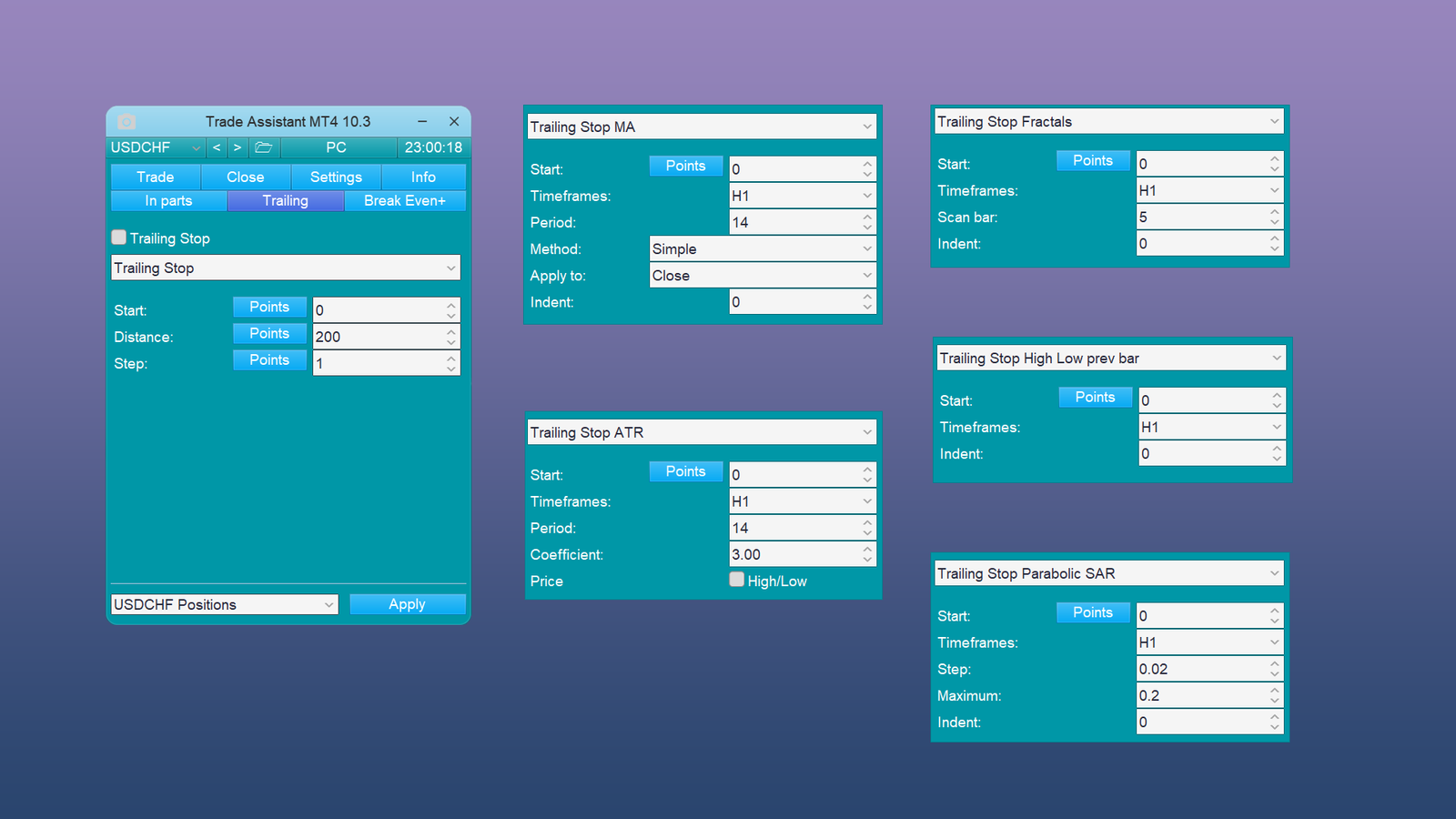Close the Trade Assistant MT4 panel

coord(454,121)
